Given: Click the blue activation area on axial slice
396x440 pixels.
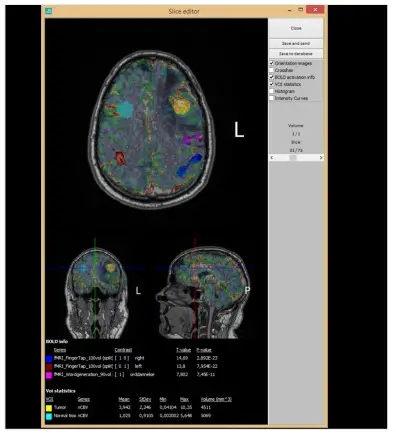Looking at the screenshot, I should 188,165.
